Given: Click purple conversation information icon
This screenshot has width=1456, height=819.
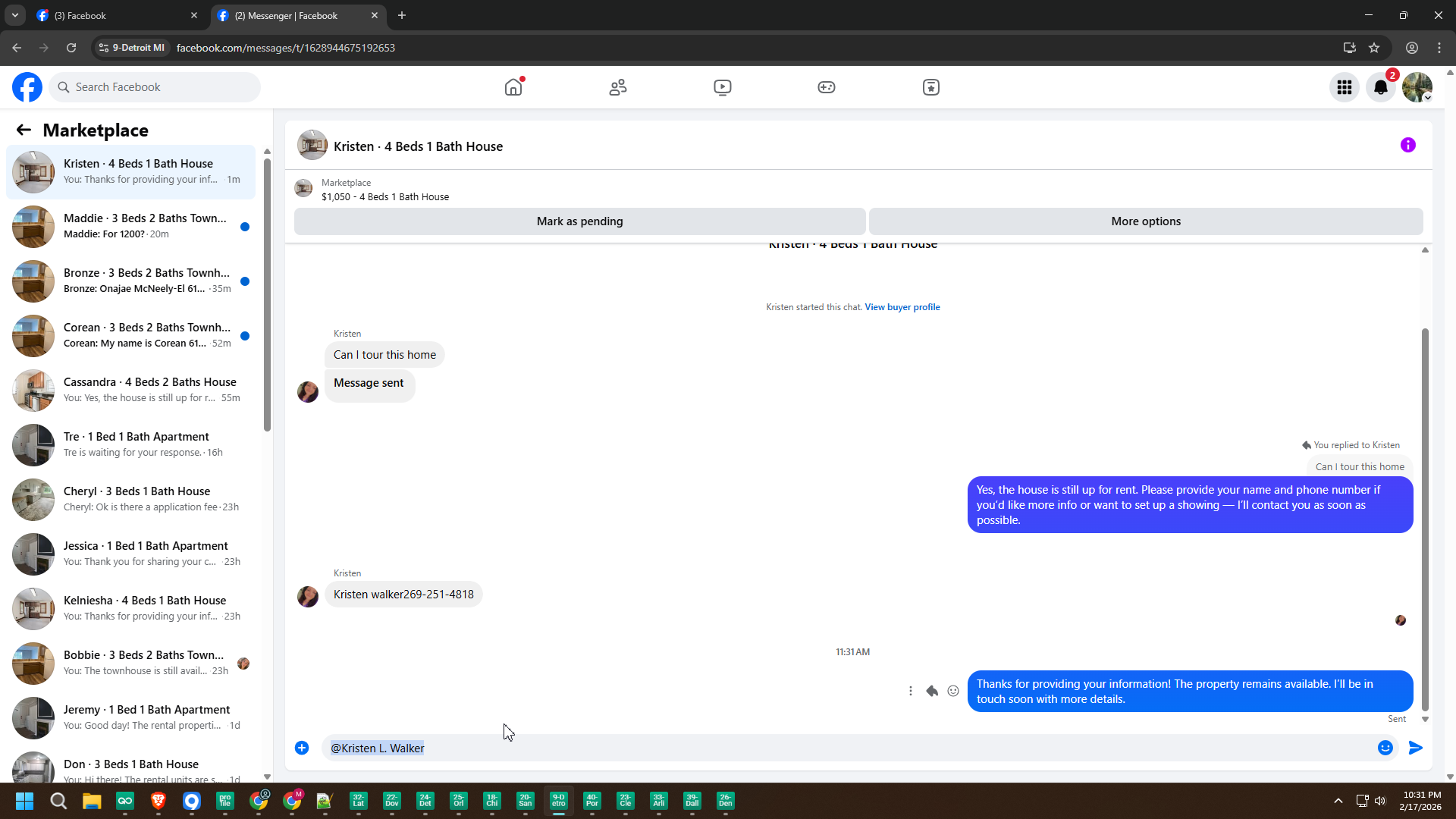Looking at the screenshot, I should point(1408,145).
